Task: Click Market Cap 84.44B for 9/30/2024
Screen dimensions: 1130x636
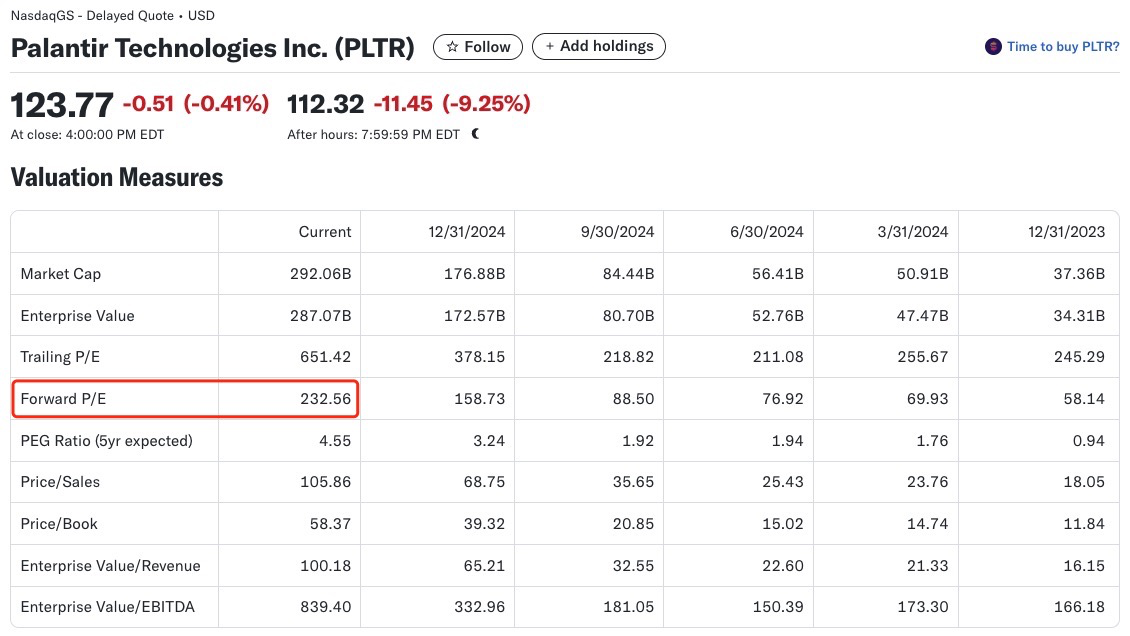Action: 628,274
